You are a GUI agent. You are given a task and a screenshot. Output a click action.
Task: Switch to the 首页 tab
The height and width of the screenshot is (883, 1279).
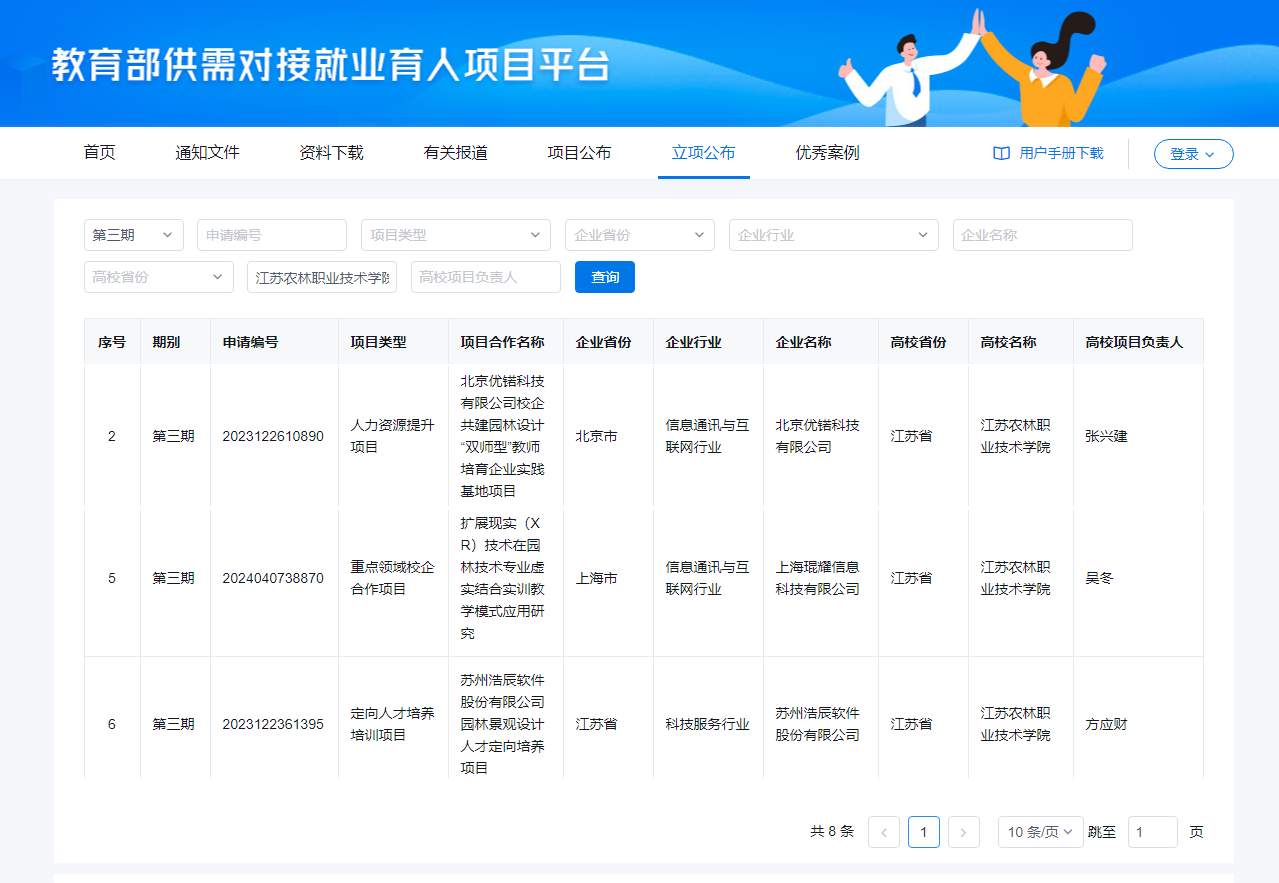click(99, 153)
